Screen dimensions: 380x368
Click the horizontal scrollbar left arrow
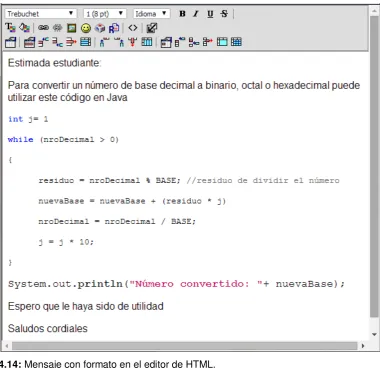pyautogui.click(x=7, y=346)
